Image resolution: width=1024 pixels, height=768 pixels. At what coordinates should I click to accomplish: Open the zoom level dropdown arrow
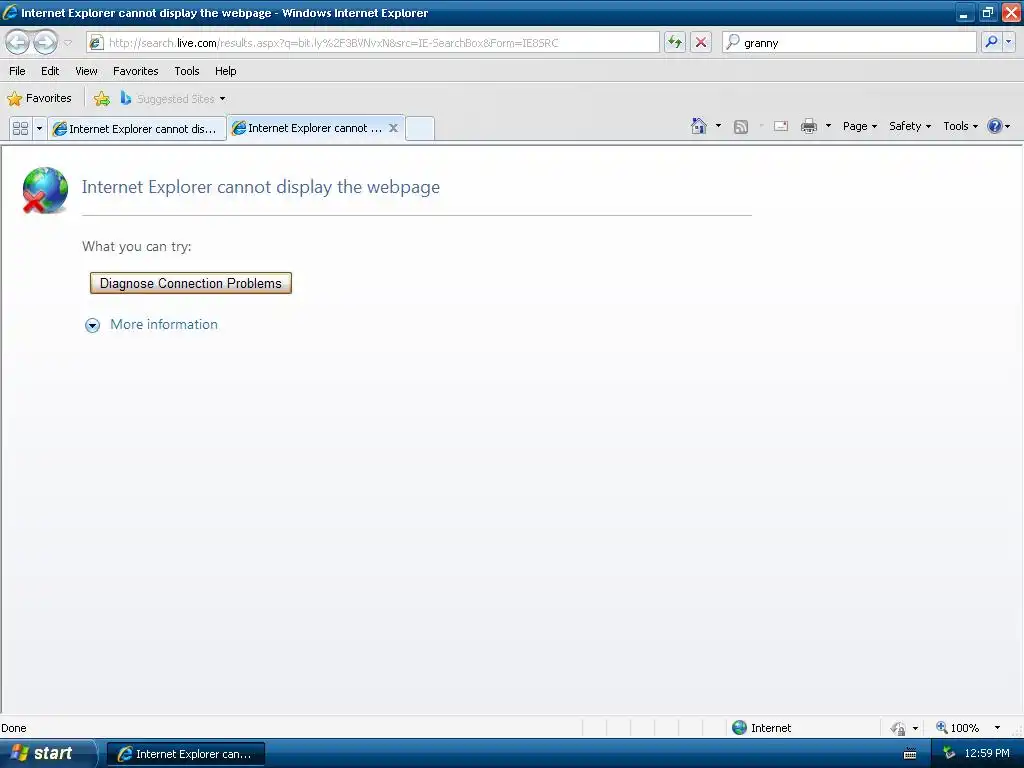(997, 728)
